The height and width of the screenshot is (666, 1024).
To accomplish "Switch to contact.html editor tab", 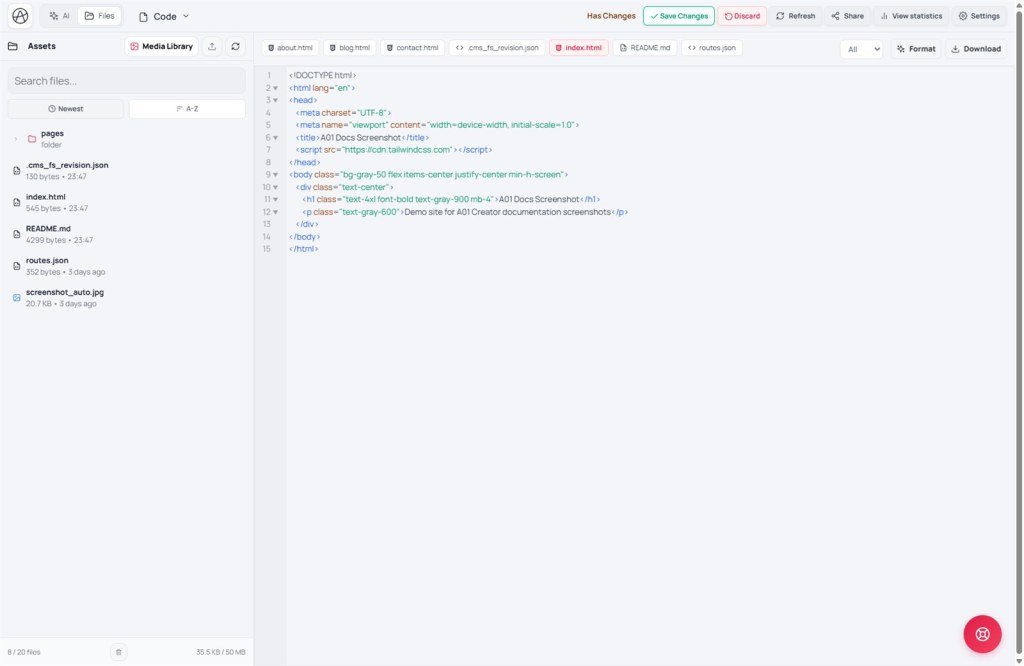I will 412,48.
